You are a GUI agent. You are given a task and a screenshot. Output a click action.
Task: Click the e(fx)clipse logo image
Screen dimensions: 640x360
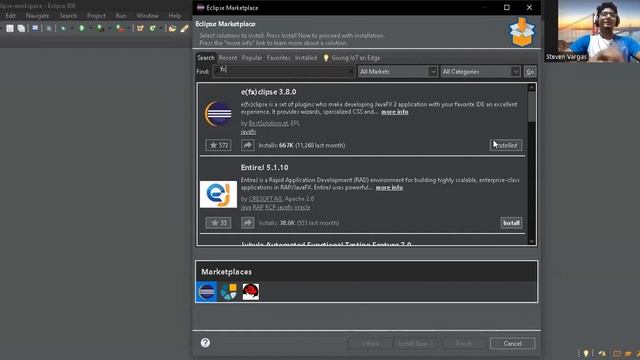click(218, 113)
